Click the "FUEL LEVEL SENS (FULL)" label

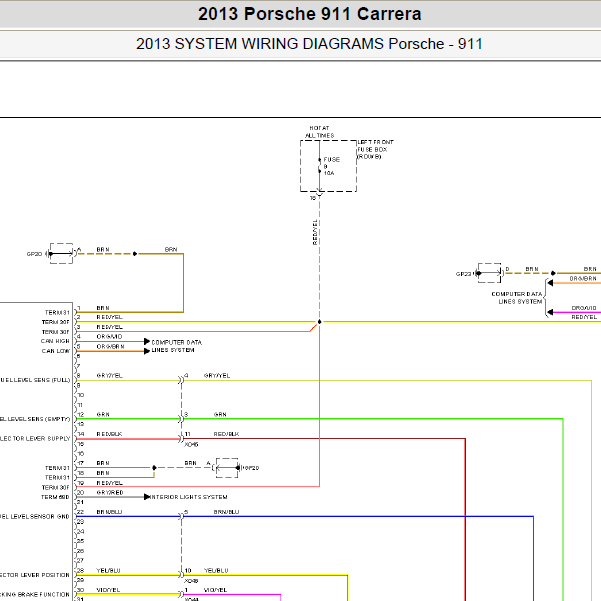[35, 380]
